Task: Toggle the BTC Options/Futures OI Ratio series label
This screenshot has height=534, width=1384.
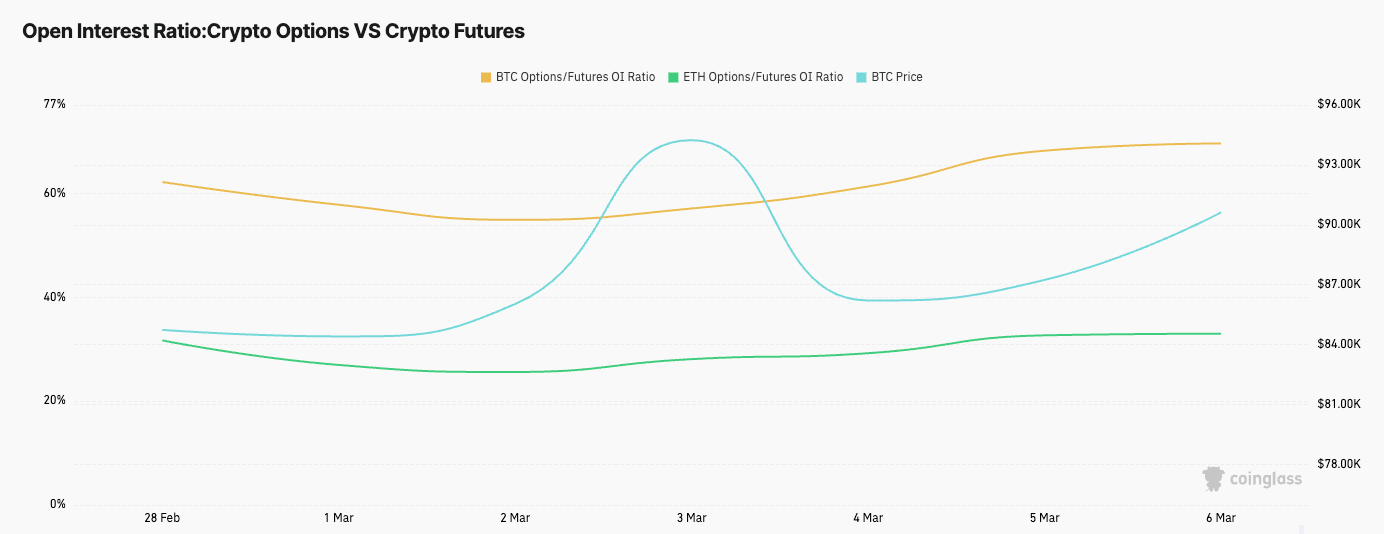Action: click(575, 77)
